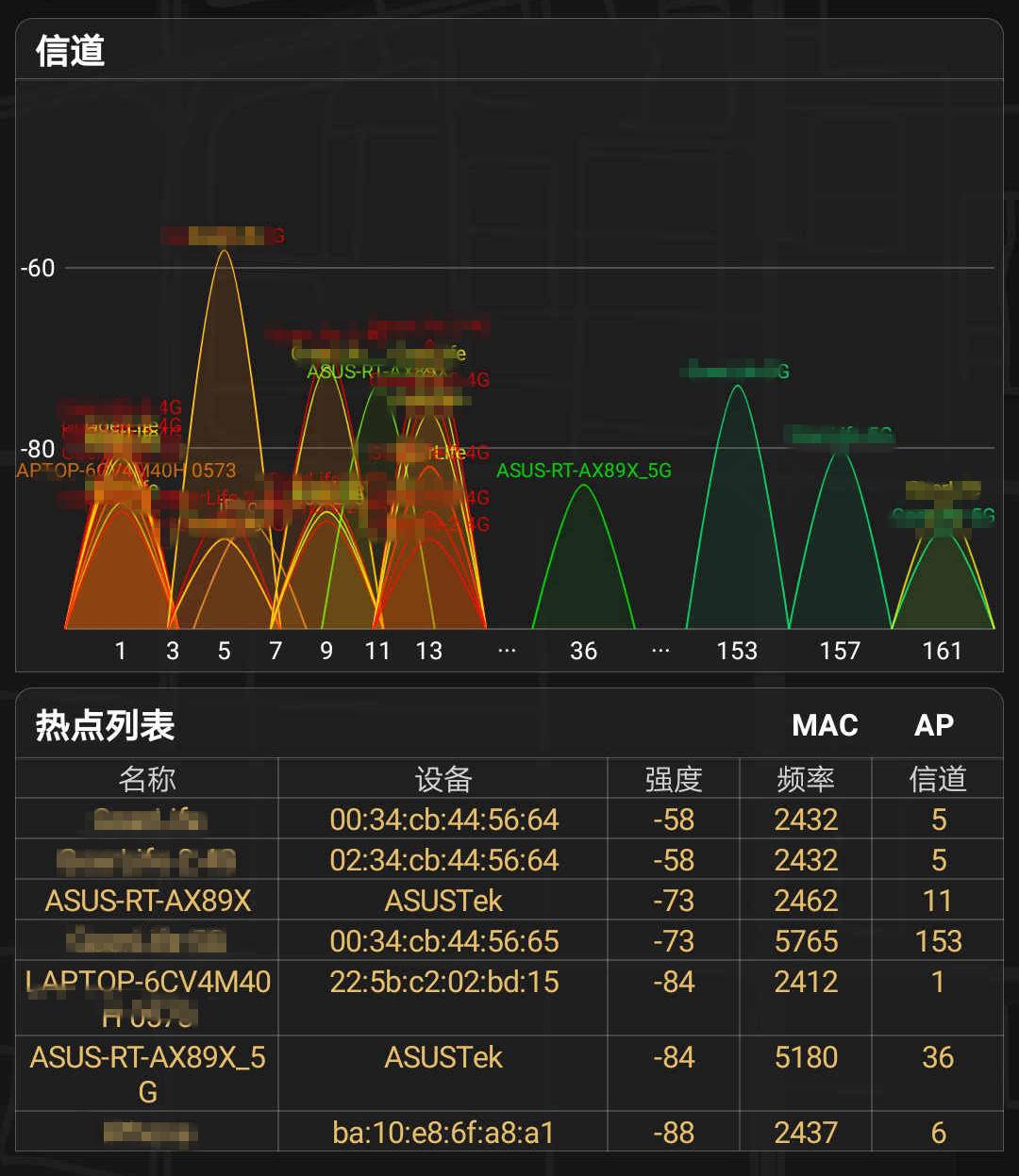This screenshot has height=1176, width=1019.
Task: Expand the hidden channels via first ellipsis marker
Action: pyautogui.click(x=507, y=649)
